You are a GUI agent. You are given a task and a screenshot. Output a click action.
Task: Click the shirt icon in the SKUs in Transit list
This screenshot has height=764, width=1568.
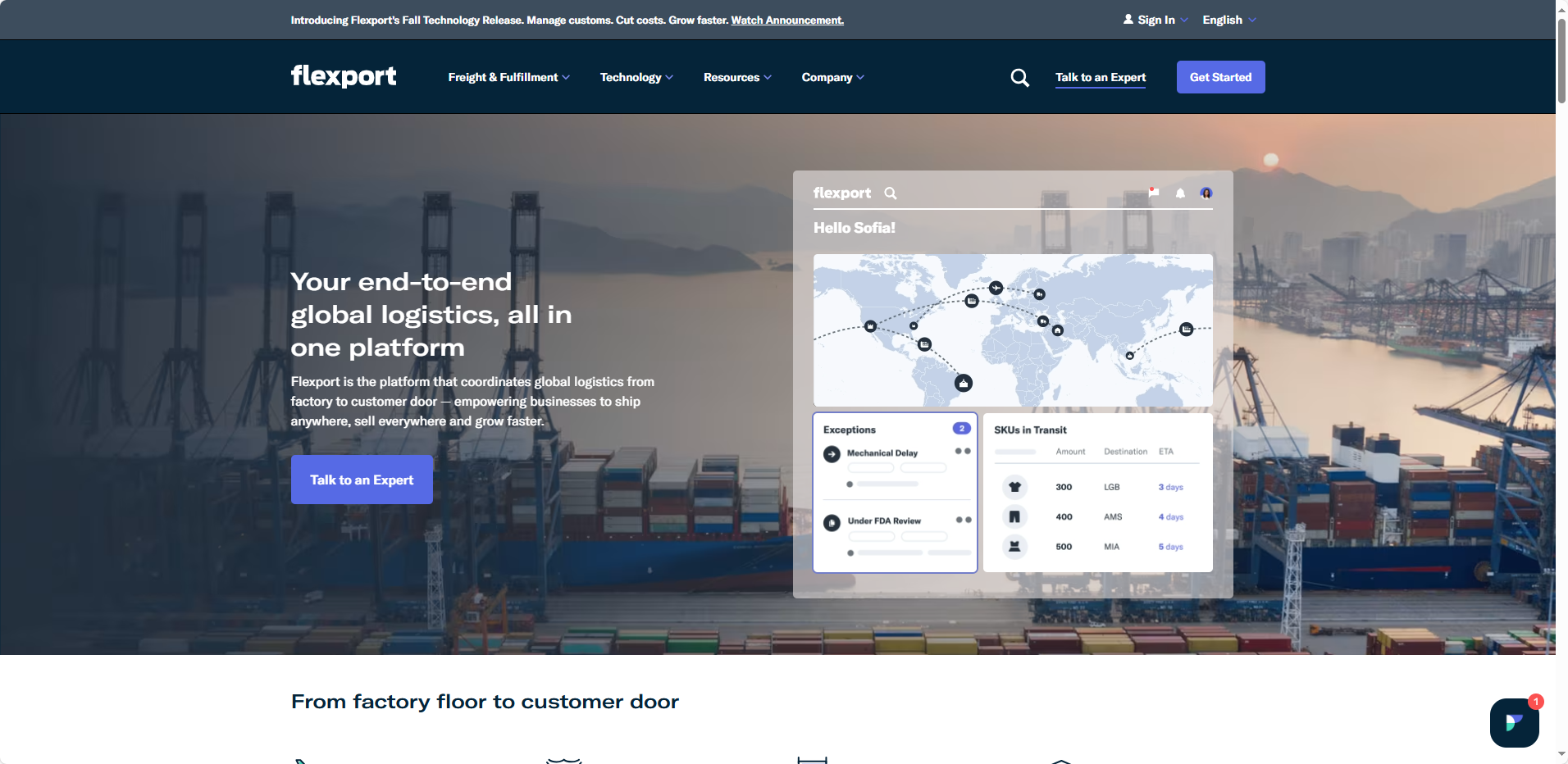[1014, 486]
